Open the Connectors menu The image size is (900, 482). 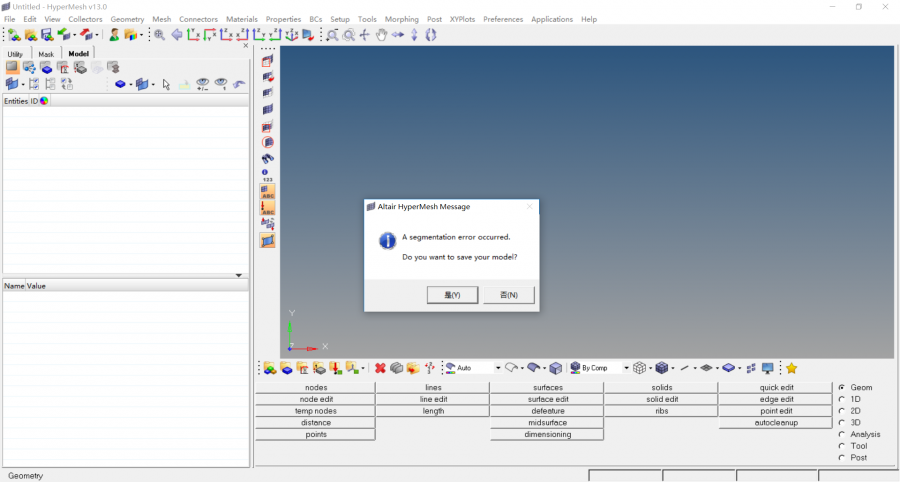point(199,19)
